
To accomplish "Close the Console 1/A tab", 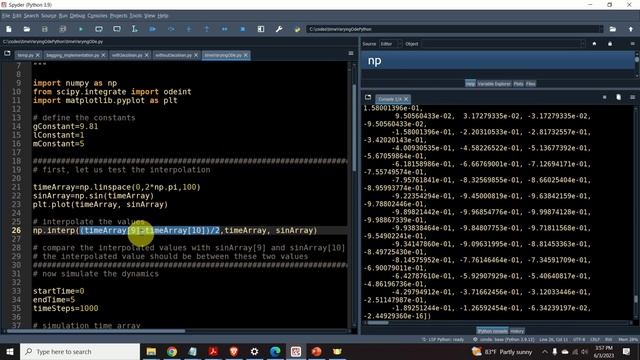I will pyautogui.click(x=406, y=99).
